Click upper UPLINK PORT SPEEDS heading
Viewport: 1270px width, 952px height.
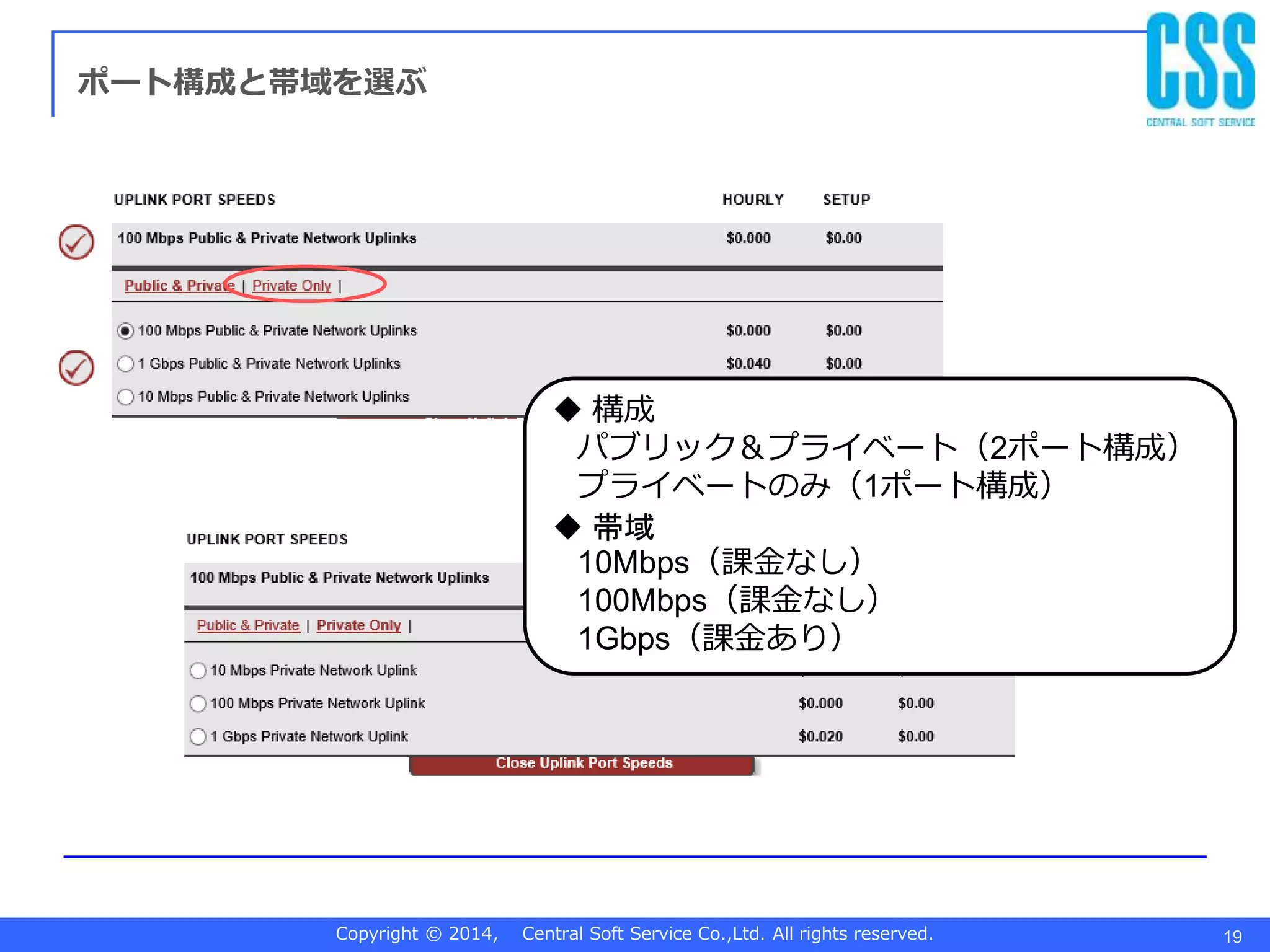195,200
